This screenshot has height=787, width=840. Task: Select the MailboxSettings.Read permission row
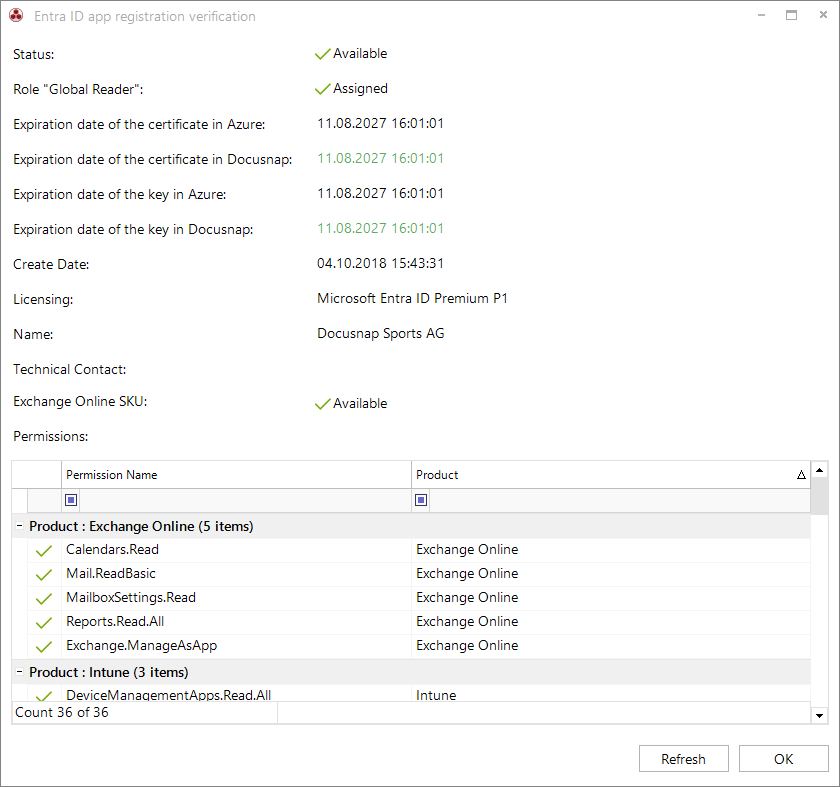coord(419,598)
